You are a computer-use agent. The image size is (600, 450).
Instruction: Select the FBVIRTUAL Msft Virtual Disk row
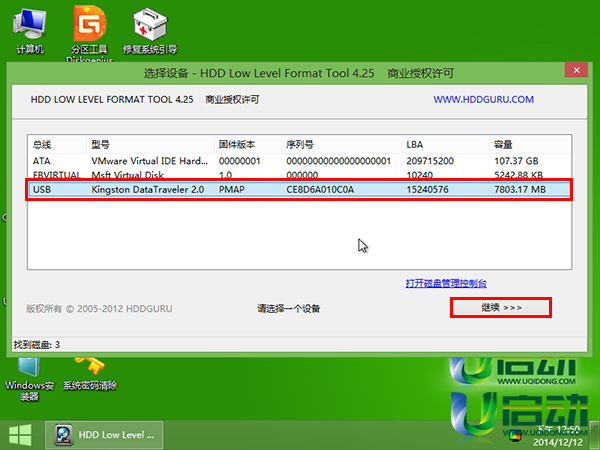coord(300,175)
